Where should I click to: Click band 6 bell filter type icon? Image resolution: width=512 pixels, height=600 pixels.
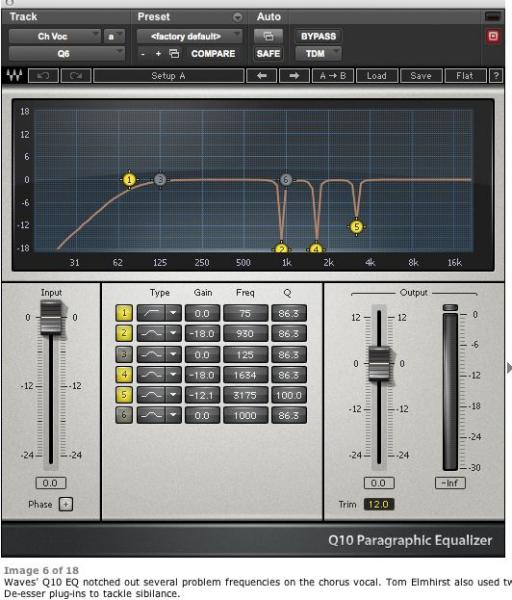coord(151,415)
